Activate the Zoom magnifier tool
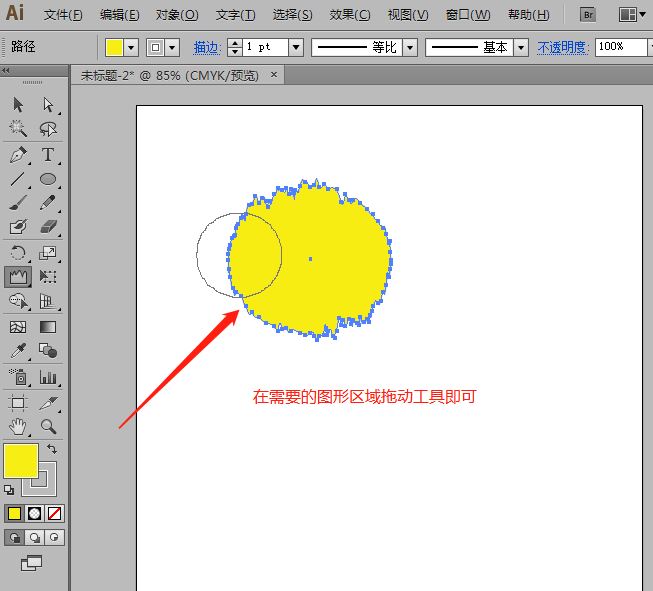 pos(47,427)
